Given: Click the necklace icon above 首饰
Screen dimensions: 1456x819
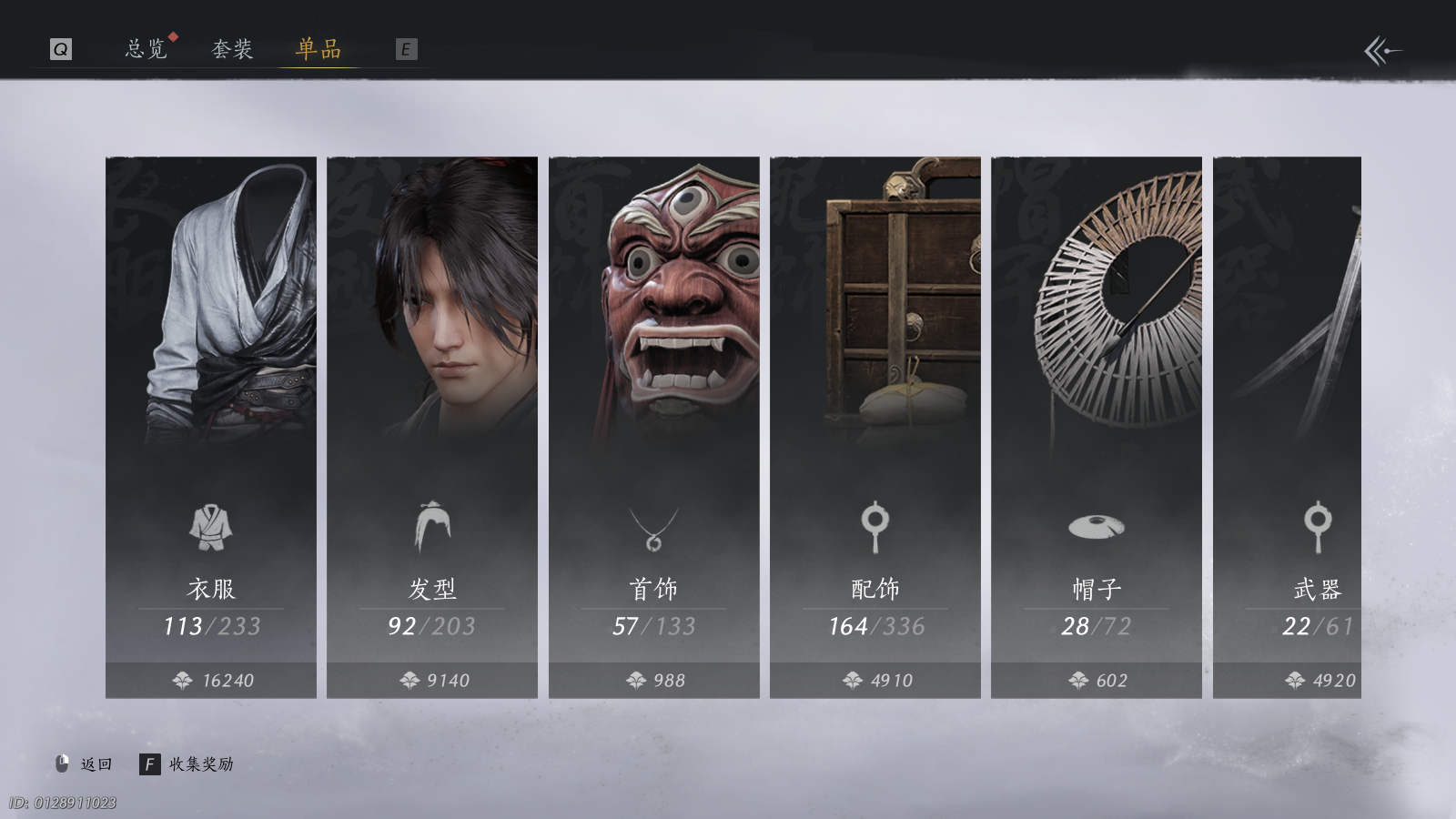Looking at the screenshot, I should (x=653, y=529).
